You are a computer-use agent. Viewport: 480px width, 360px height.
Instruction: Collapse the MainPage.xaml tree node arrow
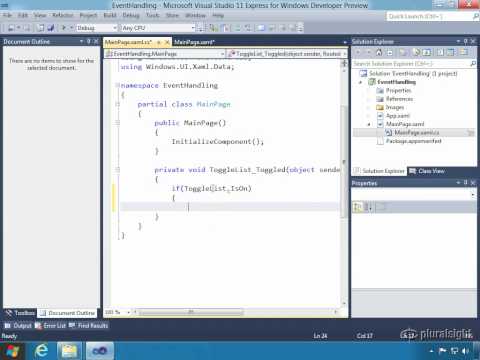tap(369, 124)
